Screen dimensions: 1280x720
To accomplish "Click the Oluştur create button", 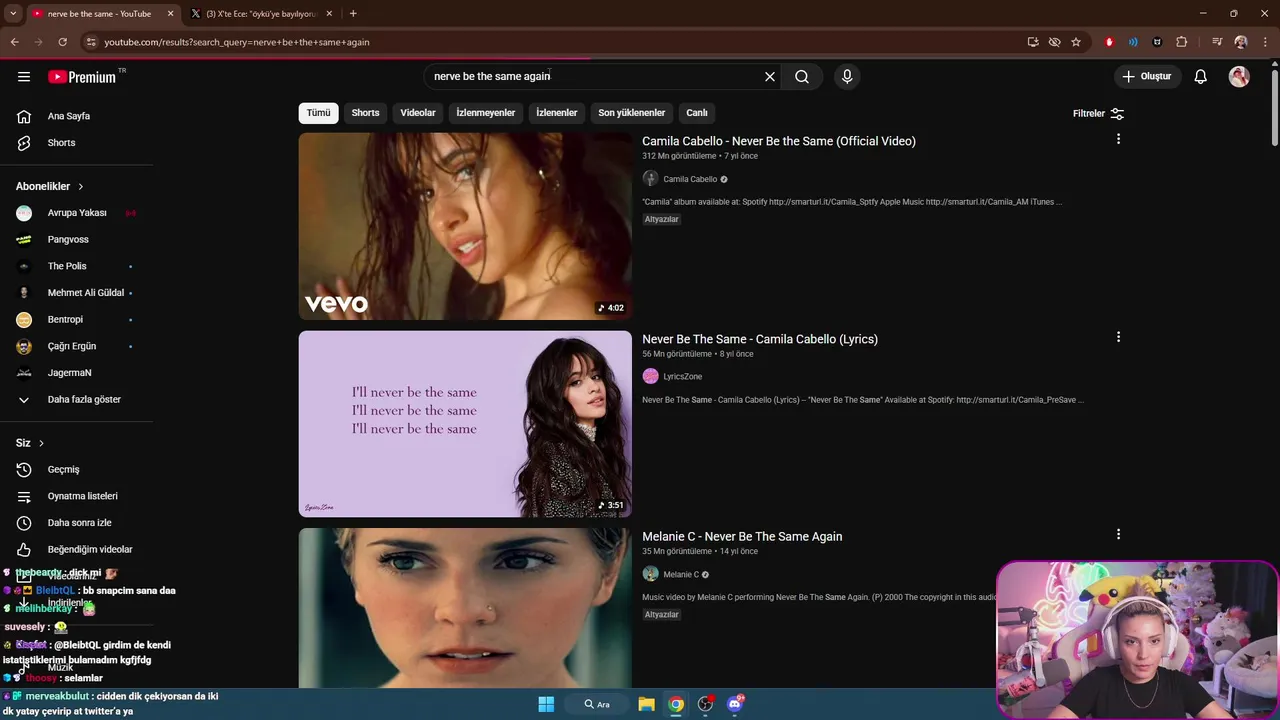I will click(x=1147, y=77).
